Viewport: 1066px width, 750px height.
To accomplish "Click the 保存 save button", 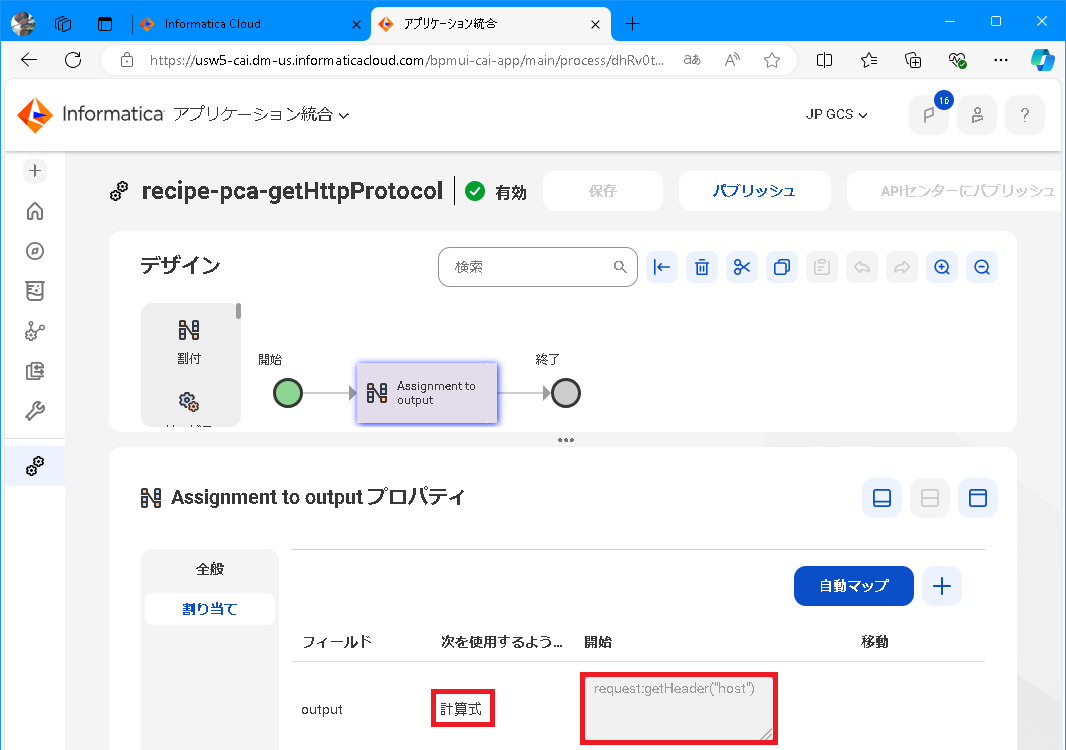I will point(603,191).
